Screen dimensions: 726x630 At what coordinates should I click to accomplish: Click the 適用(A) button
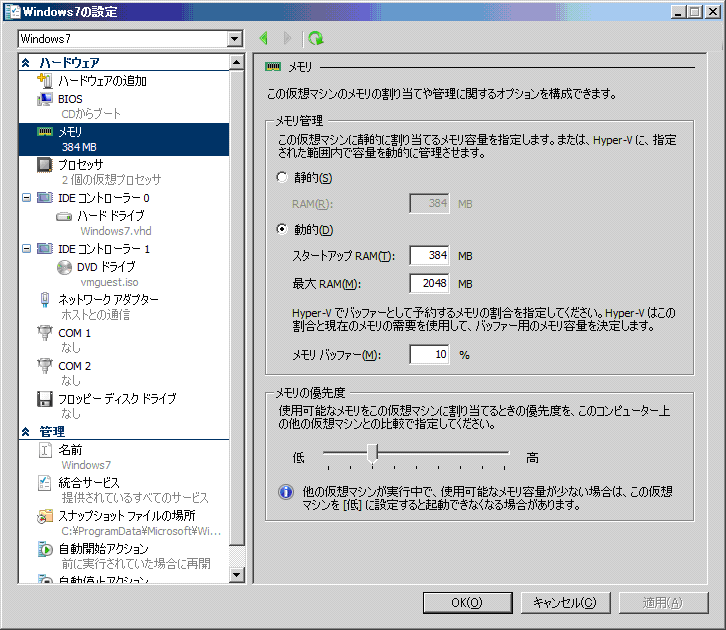point(663,603)
